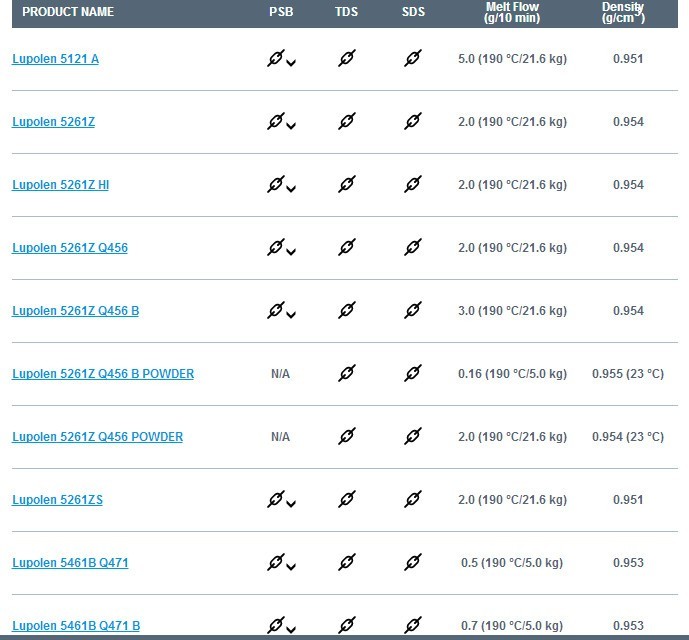689x640 pixels.
Task: Click the PSB column header
Action: click(x=281, y=12)
